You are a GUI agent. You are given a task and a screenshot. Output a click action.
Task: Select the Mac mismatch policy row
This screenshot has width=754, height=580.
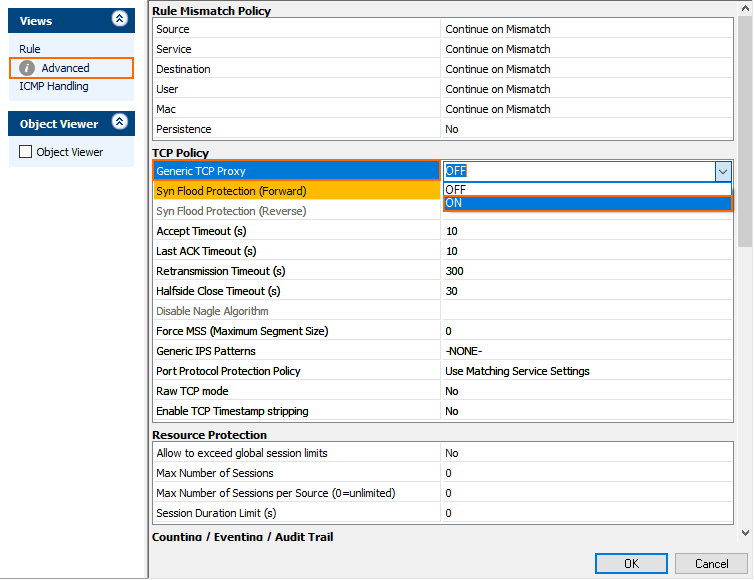297,109
